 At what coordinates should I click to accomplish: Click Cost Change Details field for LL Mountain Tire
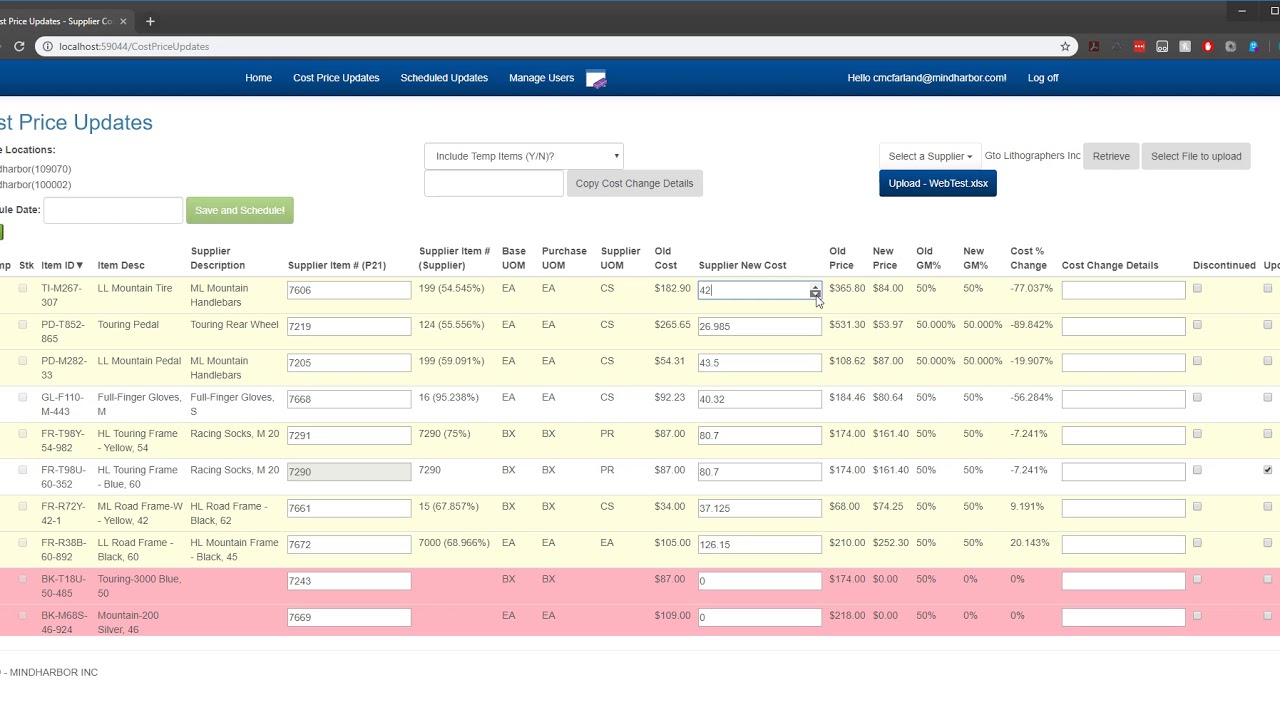[1124, 290]
